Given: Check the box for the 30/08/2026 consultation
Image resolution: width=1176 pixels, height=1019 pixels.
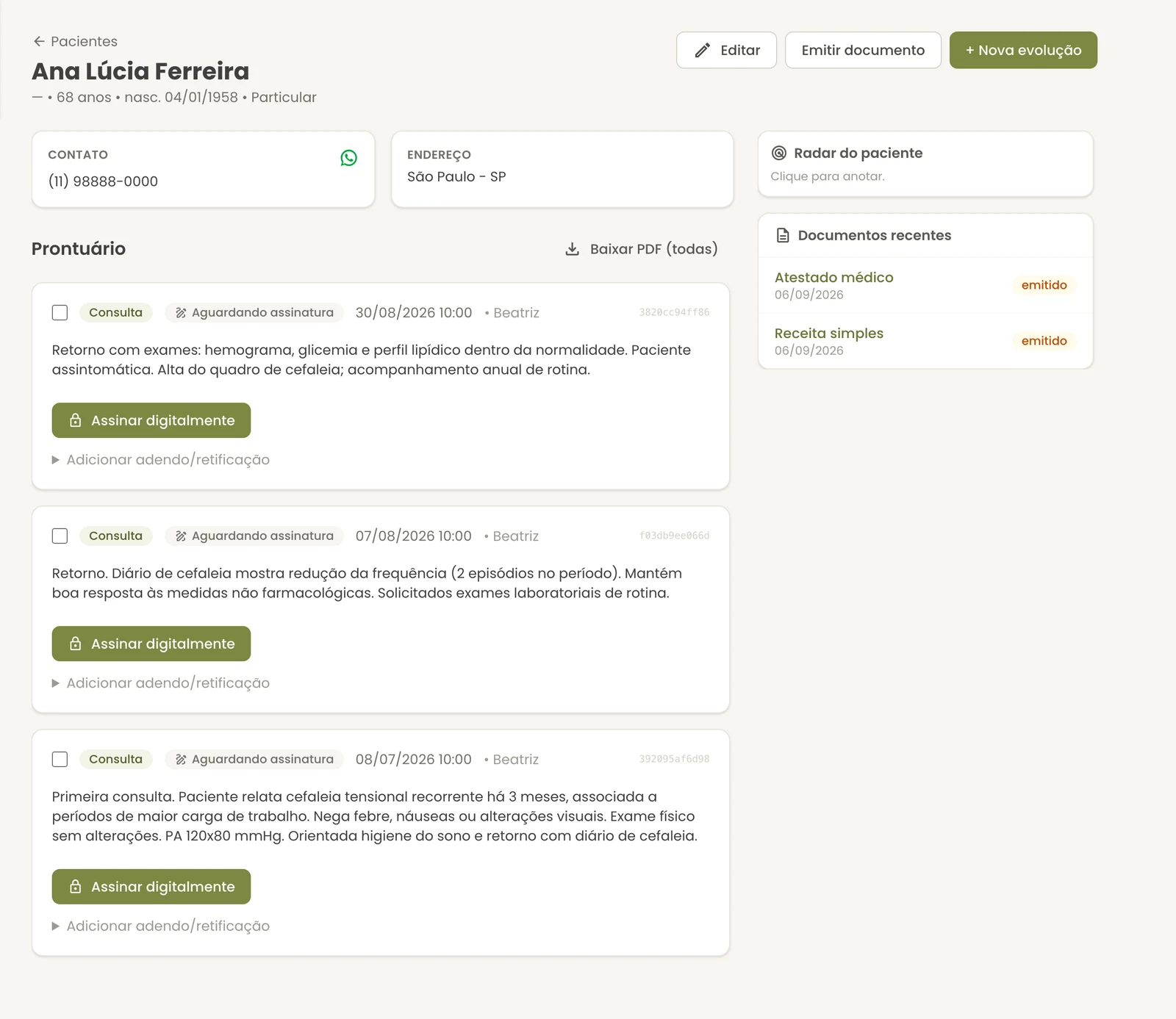Looking at the screenshot, I should coord(60,313).
